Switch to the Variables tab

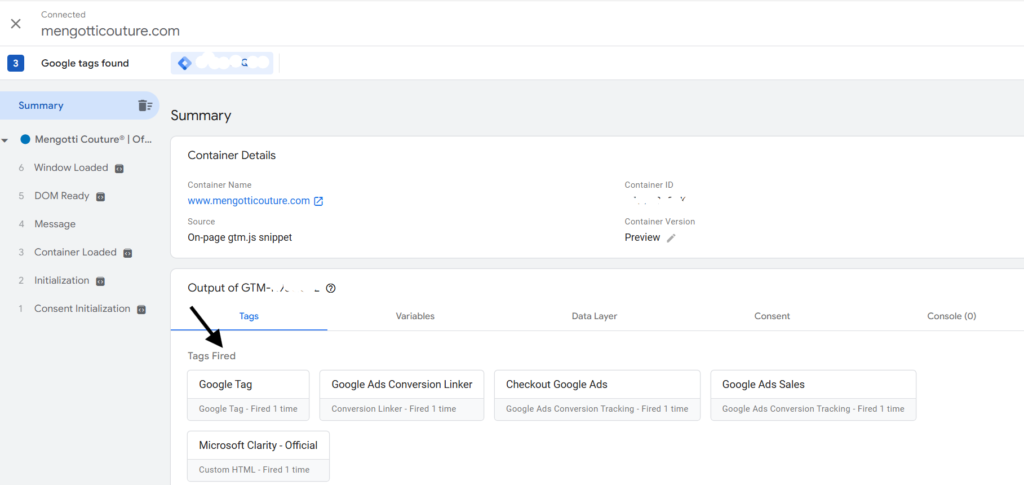point(415,316)
